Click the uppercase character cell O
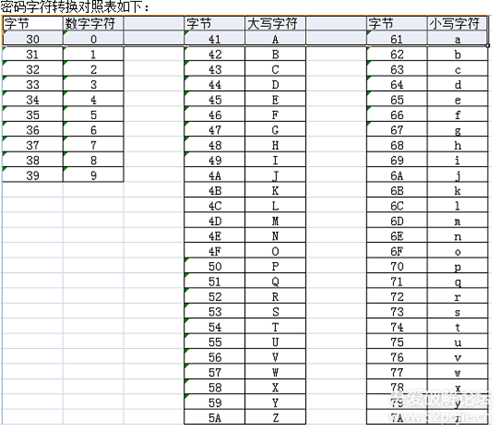 (x=275, y=251)
